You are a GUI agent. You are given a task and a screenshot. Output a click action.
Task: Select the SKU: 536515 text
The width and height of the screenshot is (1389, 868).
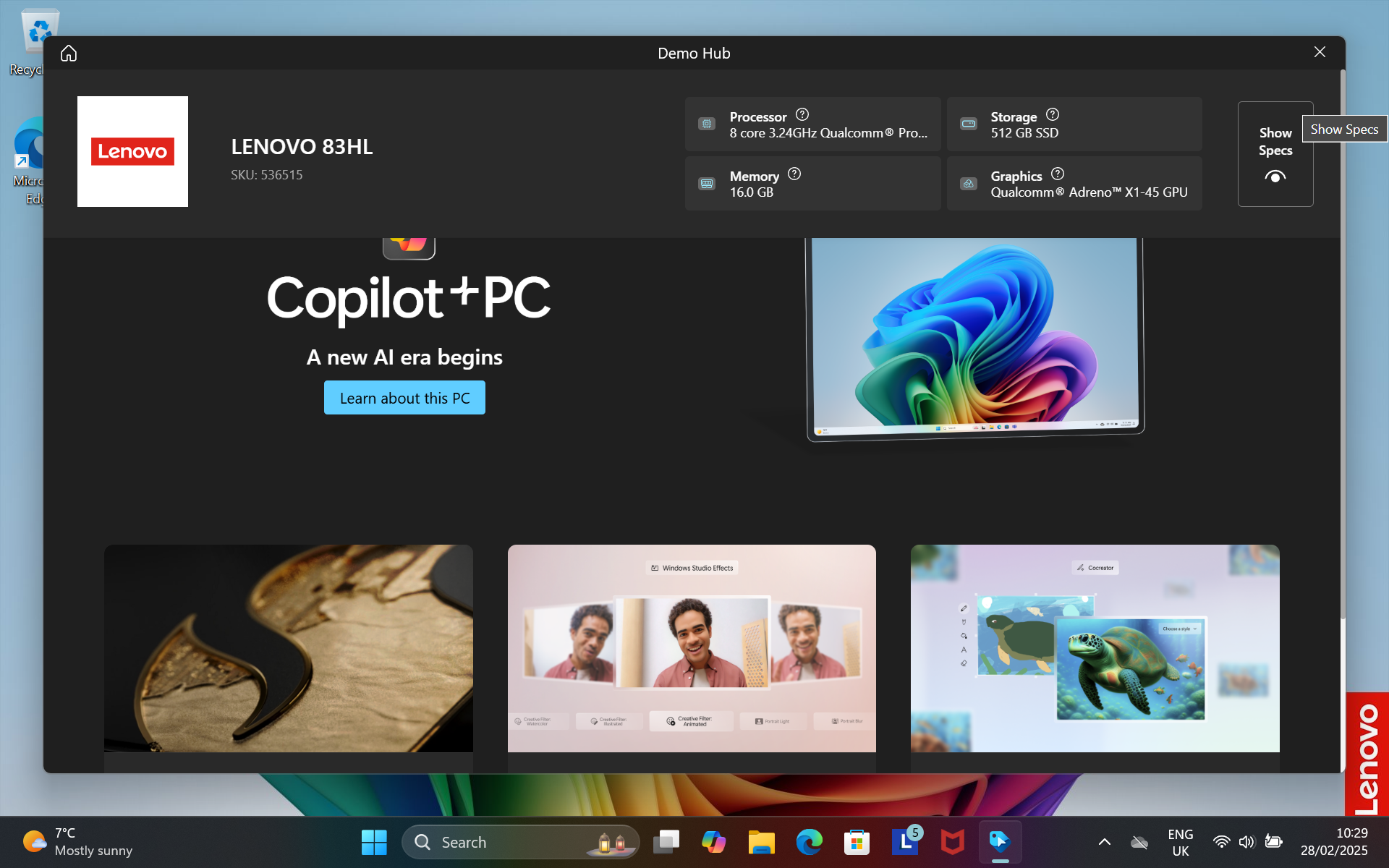pos(266,175)
